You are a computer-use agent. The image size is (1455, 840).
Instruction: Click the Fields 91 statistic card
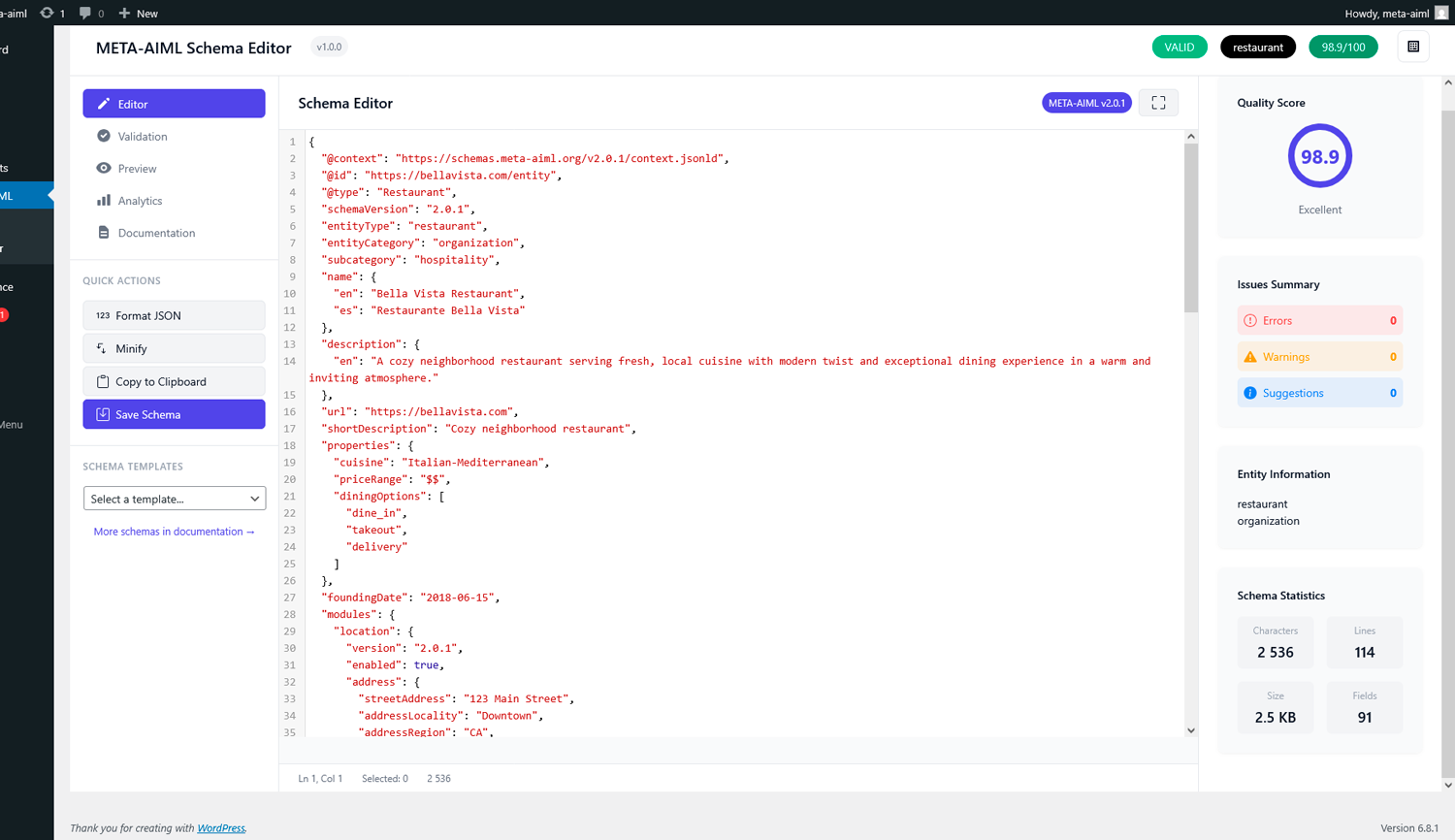1365,708
